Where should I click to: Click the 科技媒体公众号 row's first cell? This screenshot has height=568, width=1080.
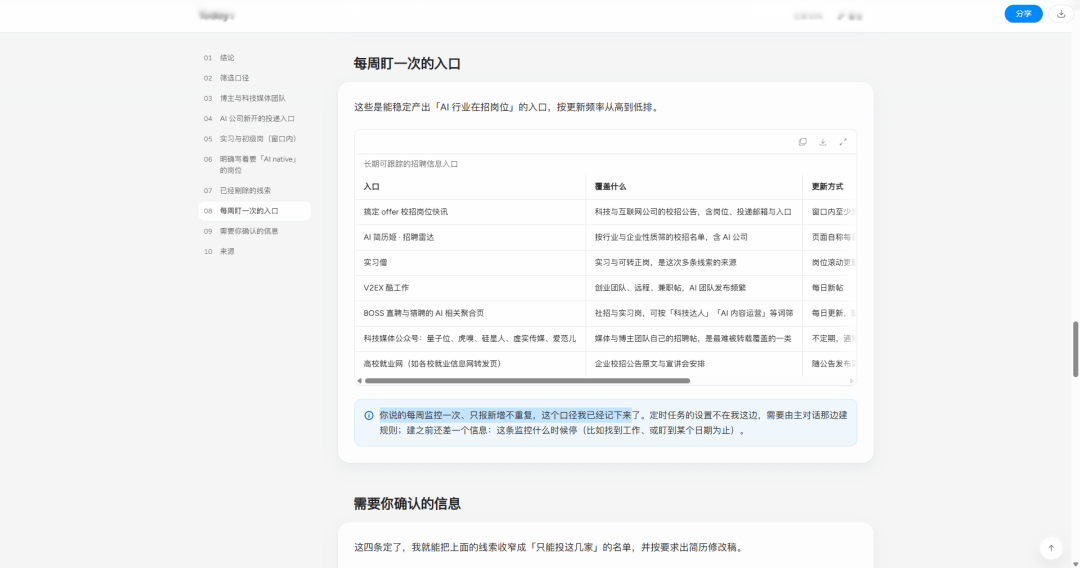470,339
